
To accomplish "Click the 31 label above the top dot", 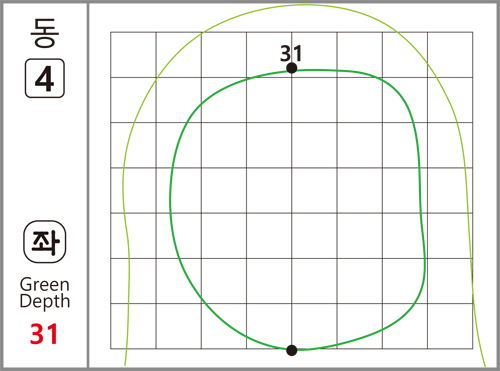I will (291, 53).
